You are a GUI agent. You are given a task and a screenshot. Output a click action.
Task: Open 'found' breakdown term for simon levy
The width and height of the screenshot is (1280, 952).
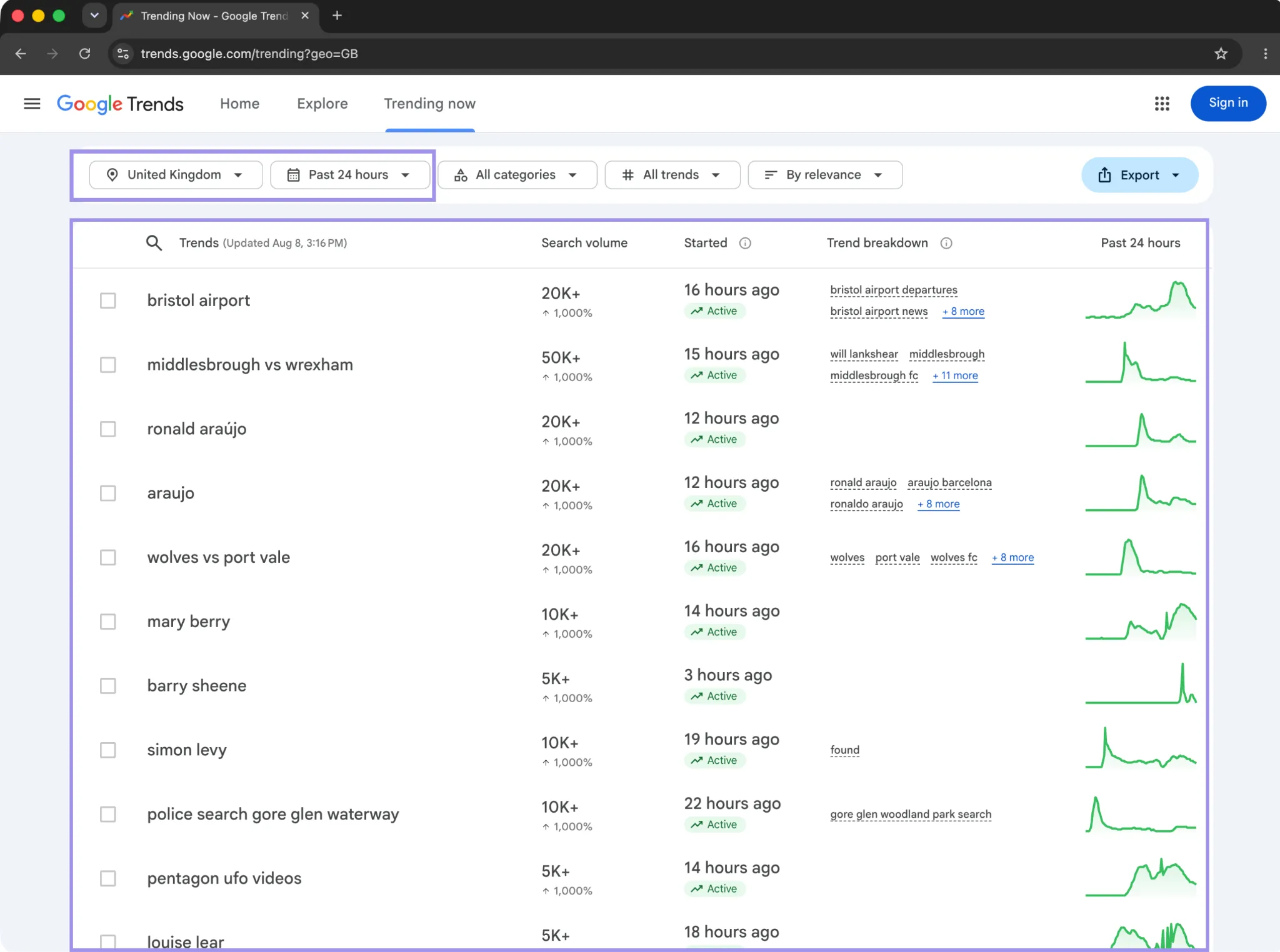(844, 750)
